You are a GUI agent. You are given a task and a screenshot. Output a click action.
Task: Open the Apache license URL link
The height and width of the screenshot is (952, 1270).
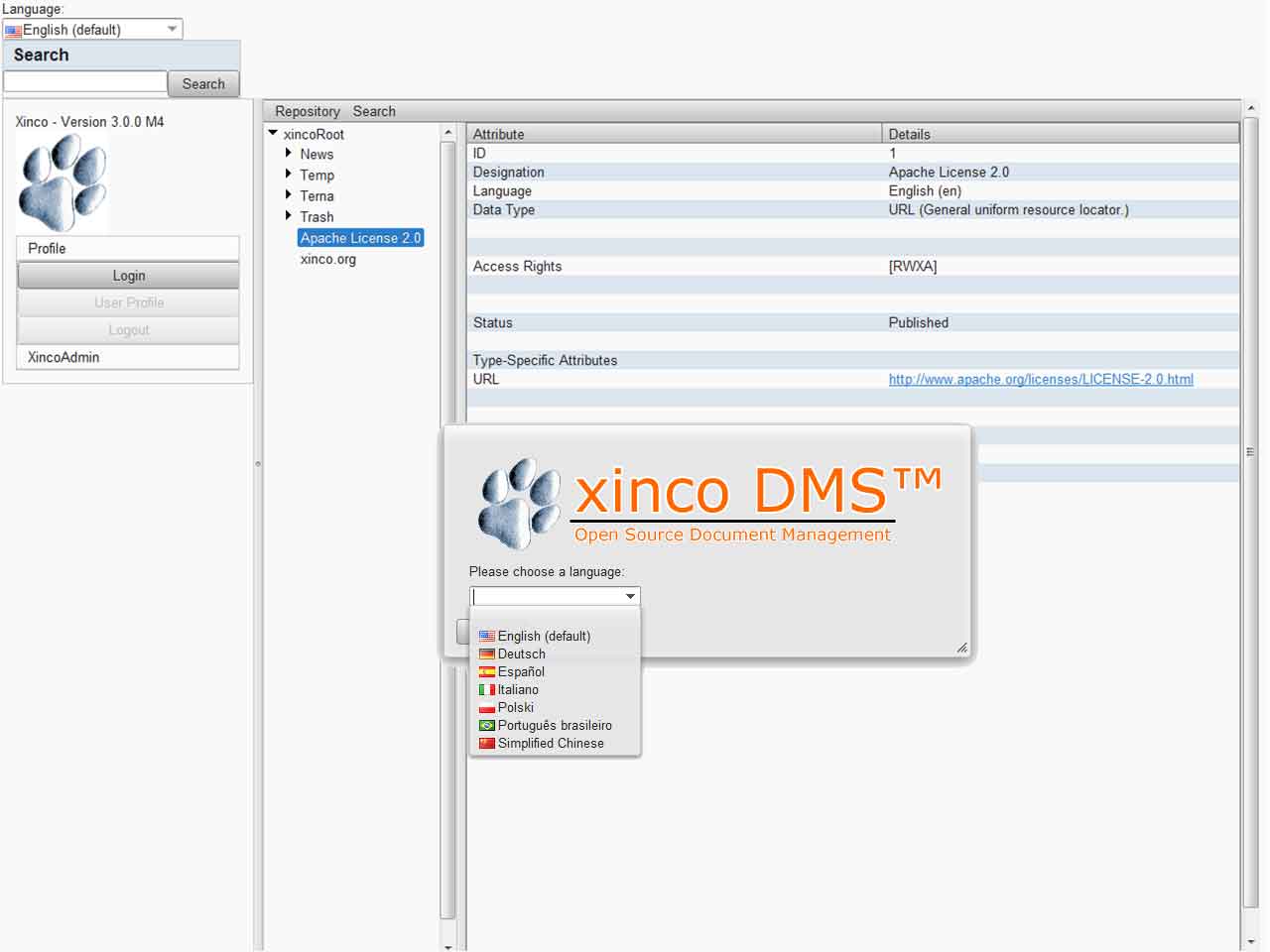pos(1041,379)
